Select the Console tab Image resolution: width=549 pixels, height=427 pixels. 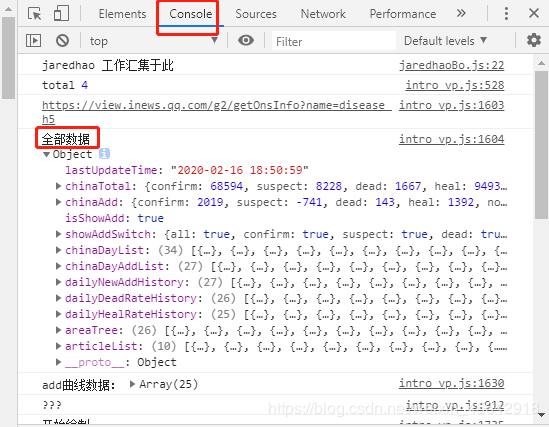click(190, 14)
